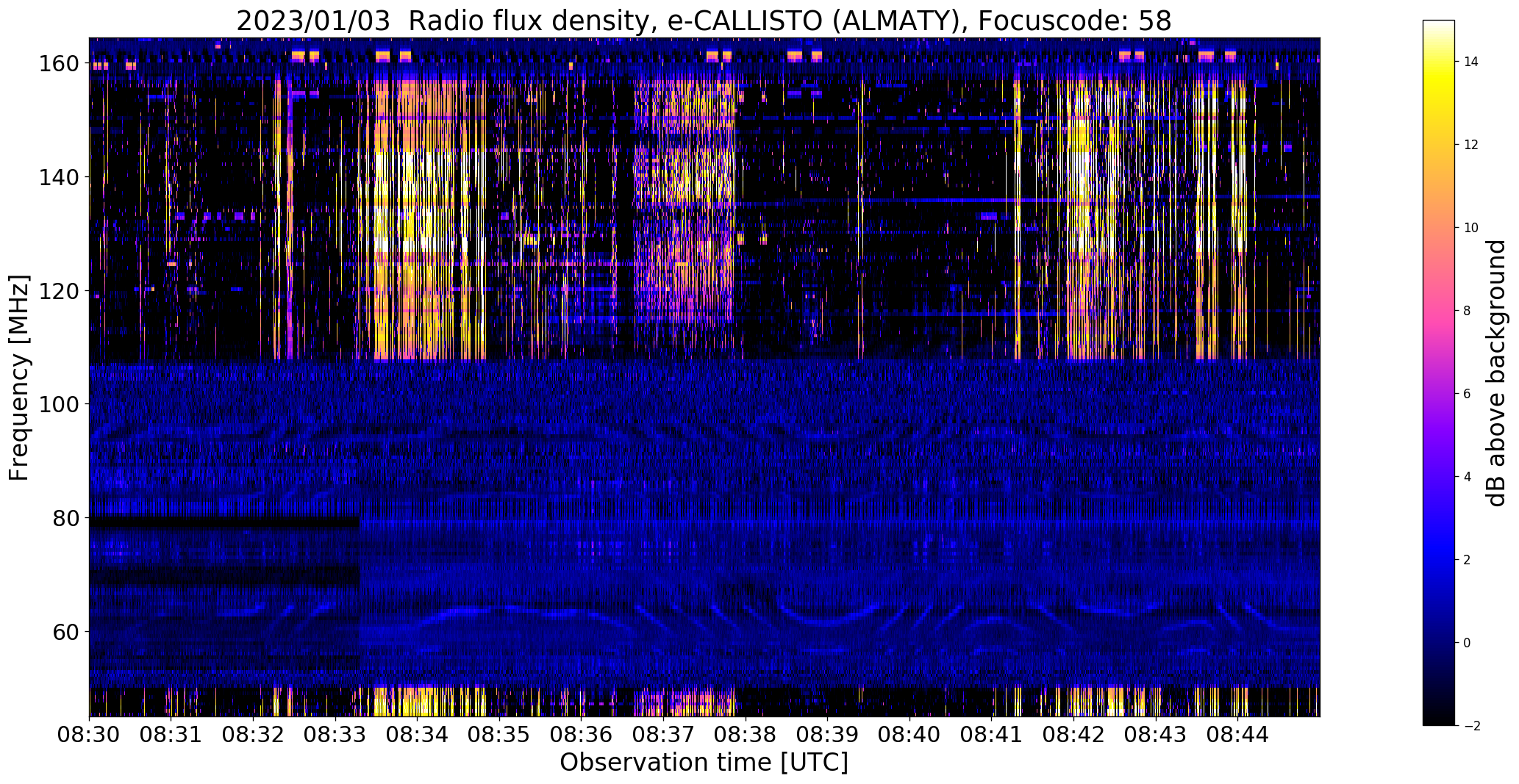
Task: Click the colorbar tick value 8
Action: [1468, 311]
